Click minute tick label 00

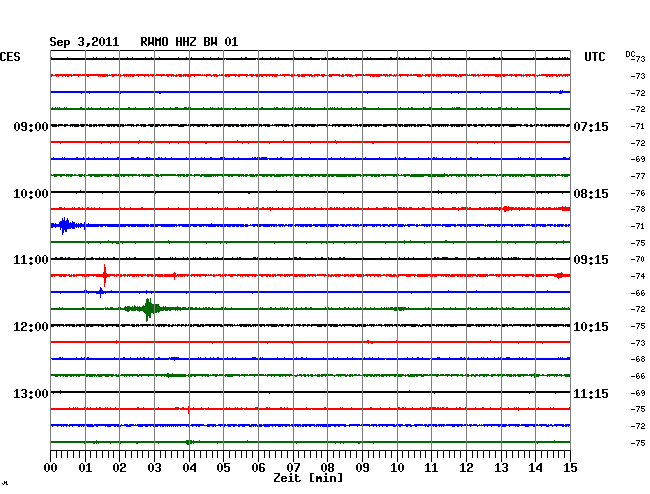point(51,468)
